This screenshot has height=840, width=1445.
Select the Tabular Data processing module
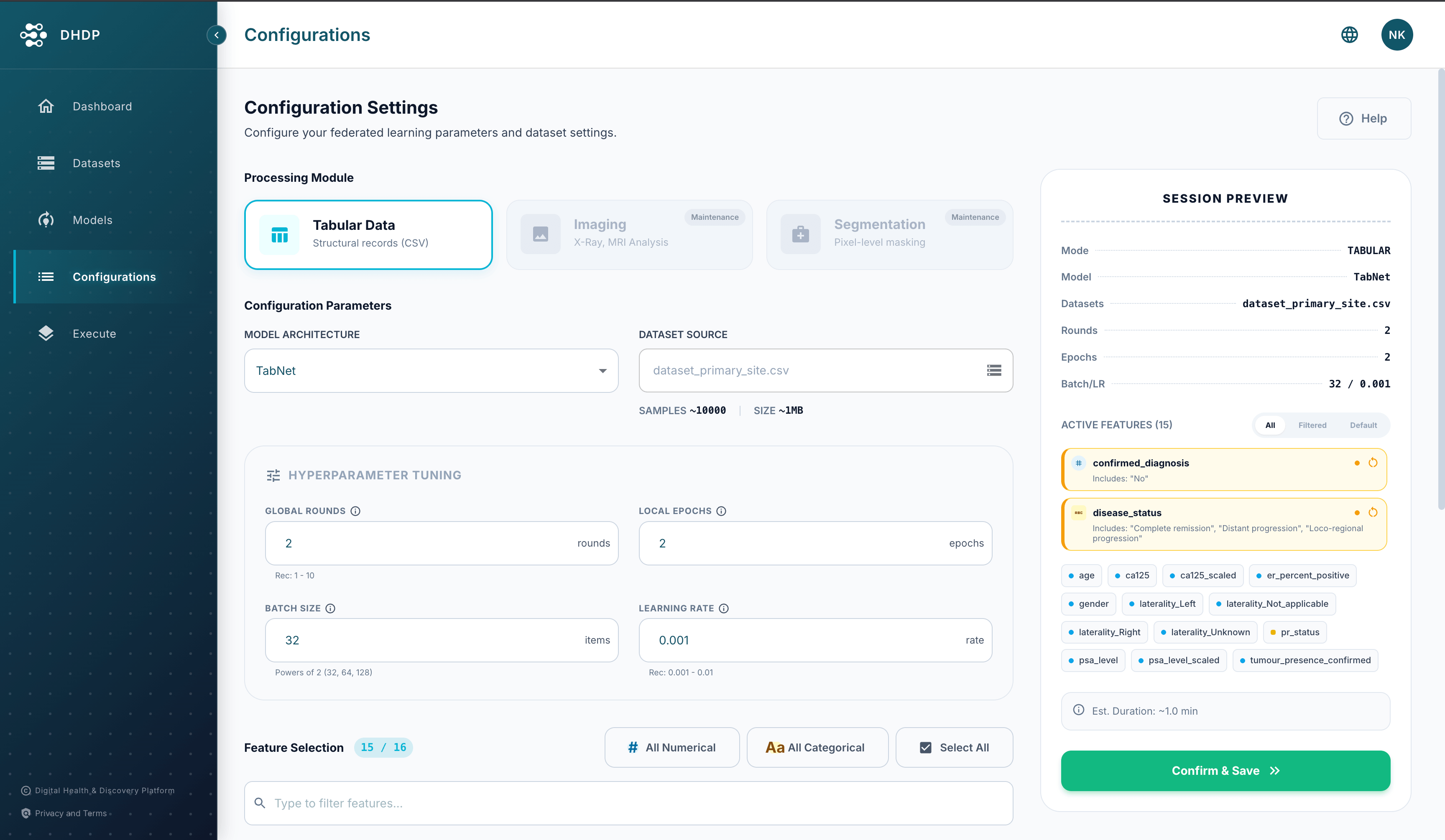point(368,234)
